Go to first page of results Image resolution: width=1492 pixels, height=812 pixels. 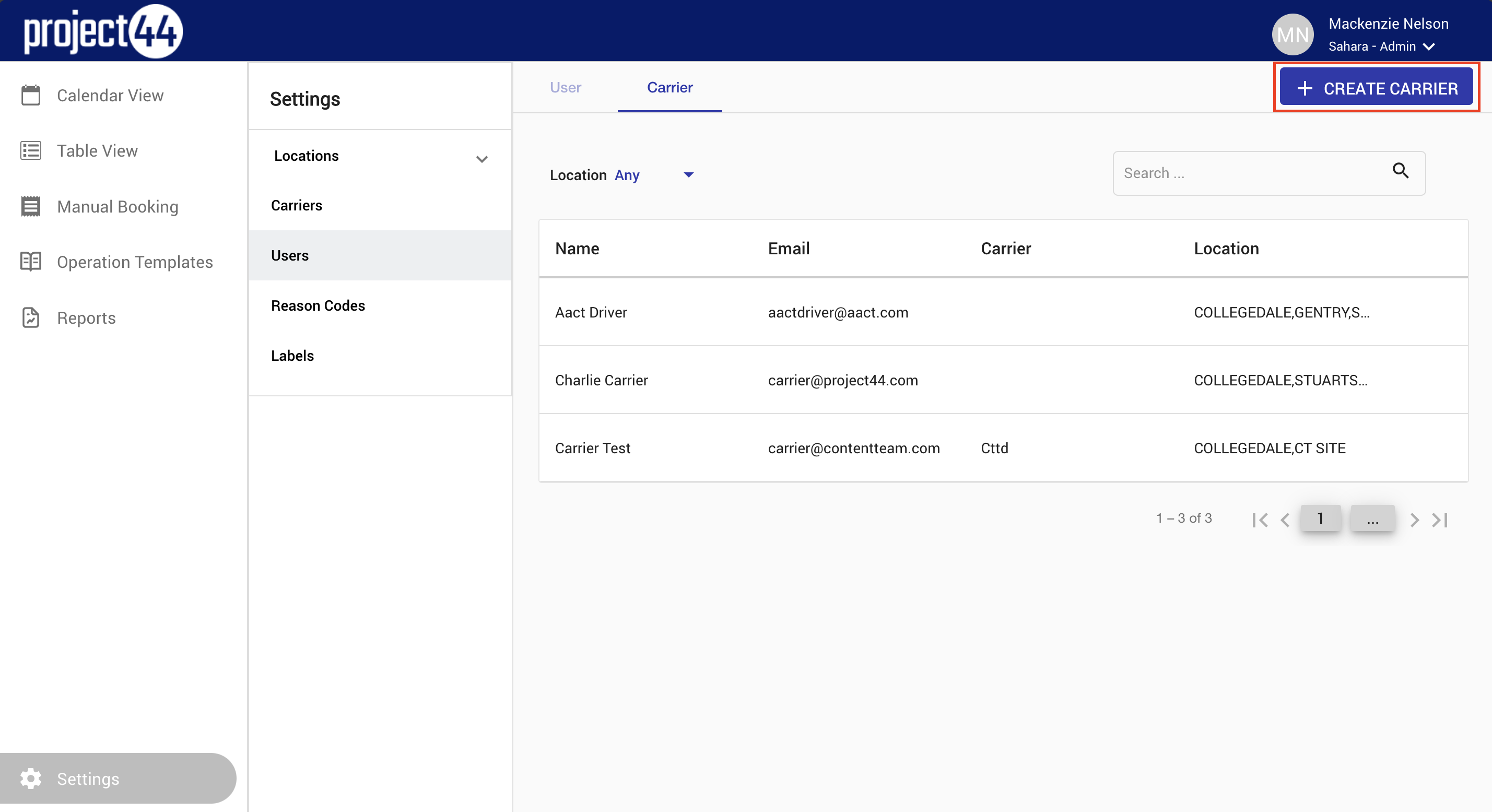[x=1259, y=520]
